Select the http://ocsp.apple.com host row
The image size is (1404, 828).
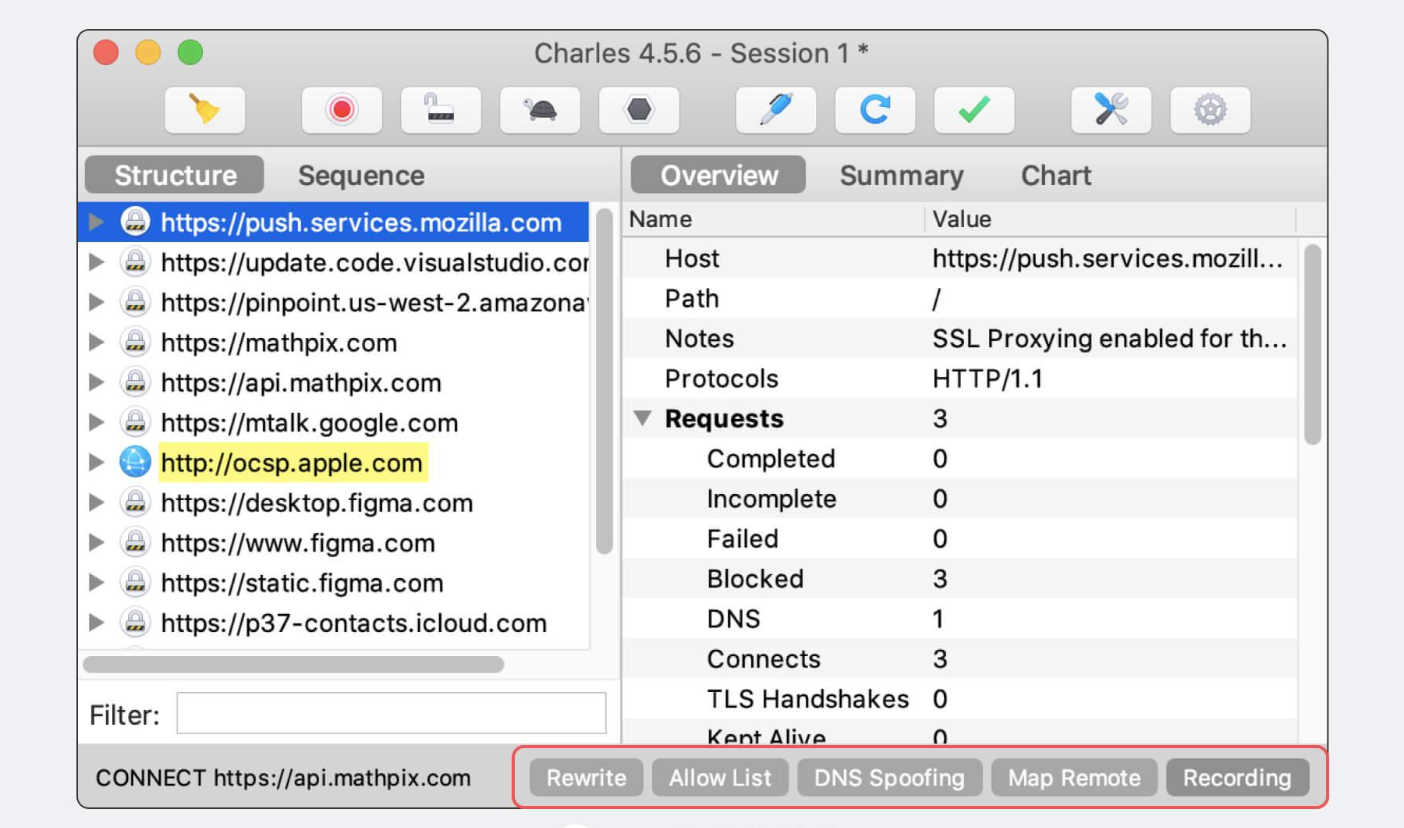tap(334, 462)
